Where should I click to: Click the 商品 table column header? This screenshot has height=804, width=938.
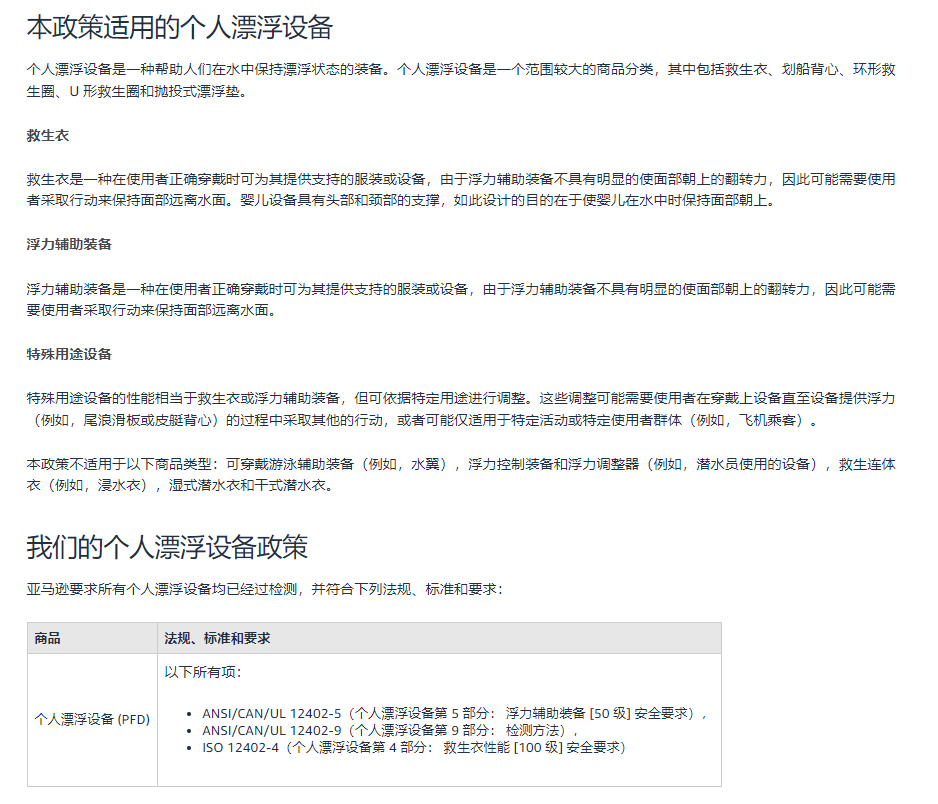tap(47, 638)
